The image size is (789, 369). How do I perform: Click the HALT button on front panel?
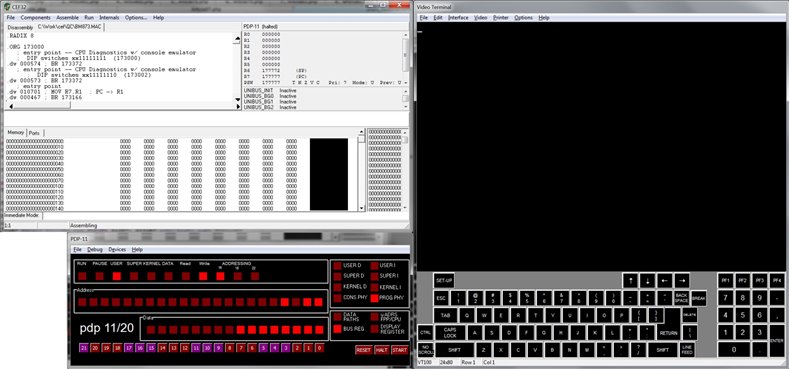[381, 350]
